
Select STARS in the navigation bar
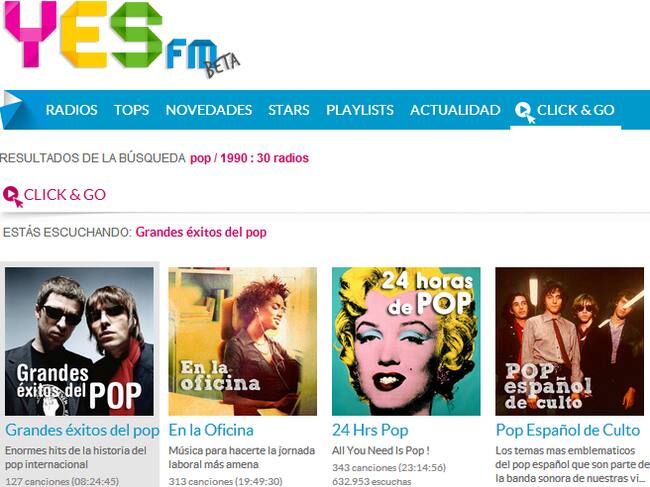[289, 110]
